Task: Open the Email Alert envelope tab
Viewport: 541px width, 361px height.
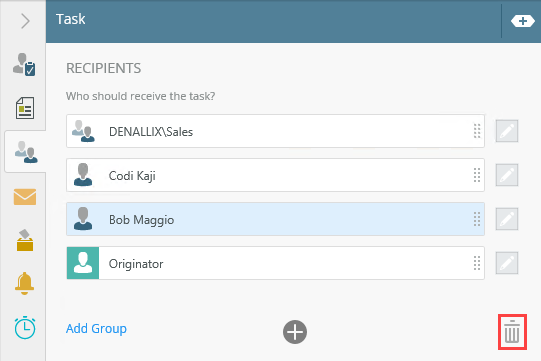Action: (25, 197)
